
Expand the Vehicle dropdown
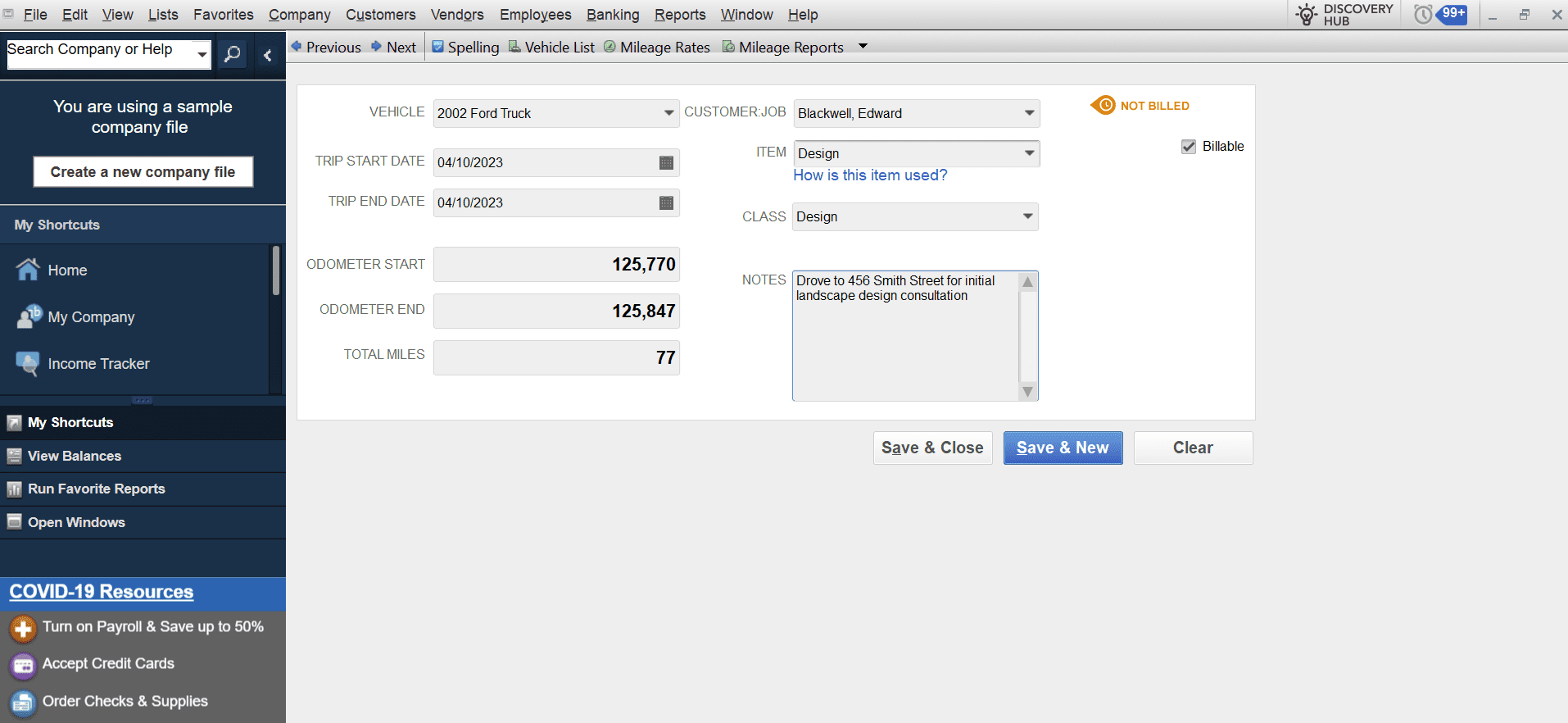[x=668, y=113]
